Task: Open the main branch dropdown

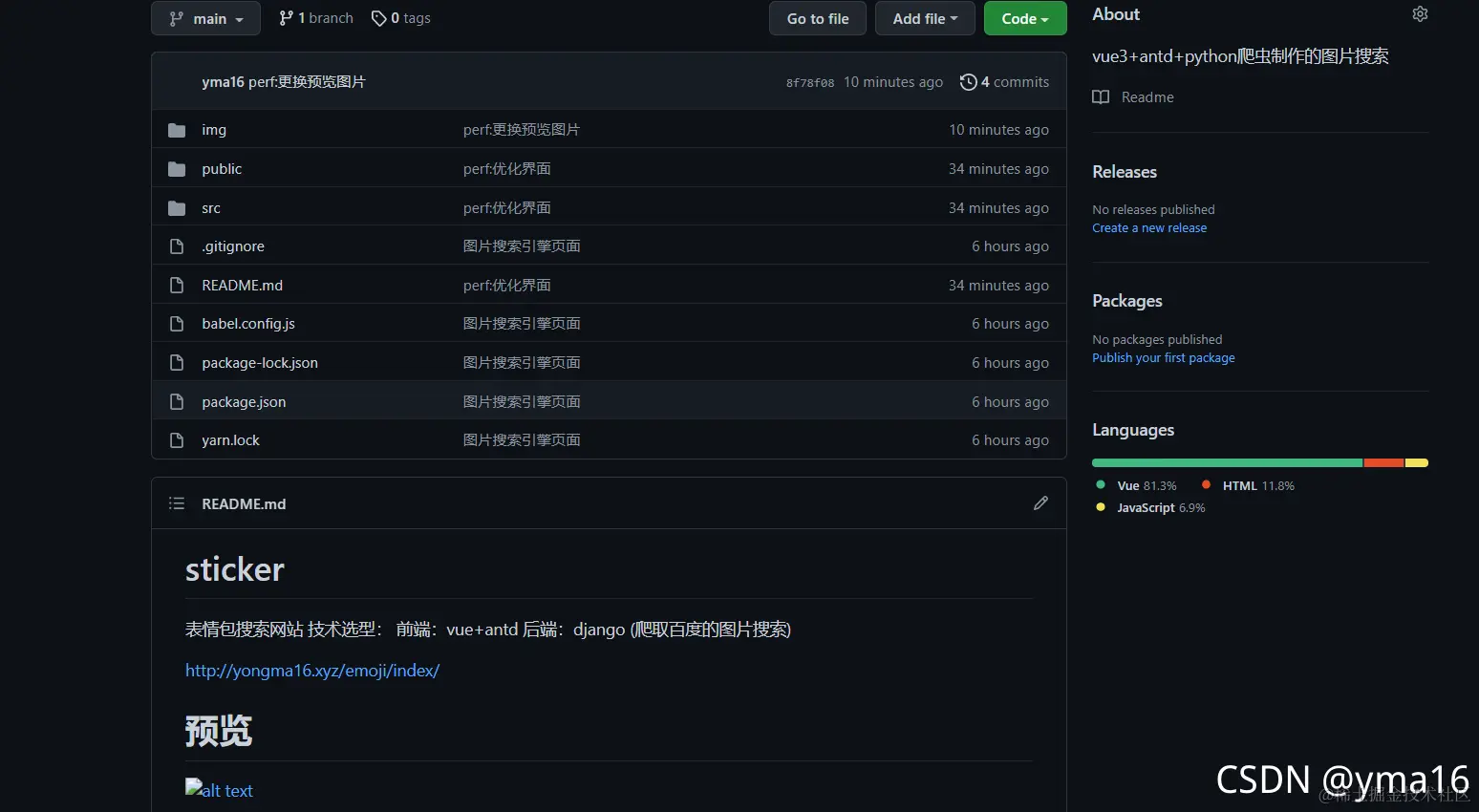Action: (205, 18)
